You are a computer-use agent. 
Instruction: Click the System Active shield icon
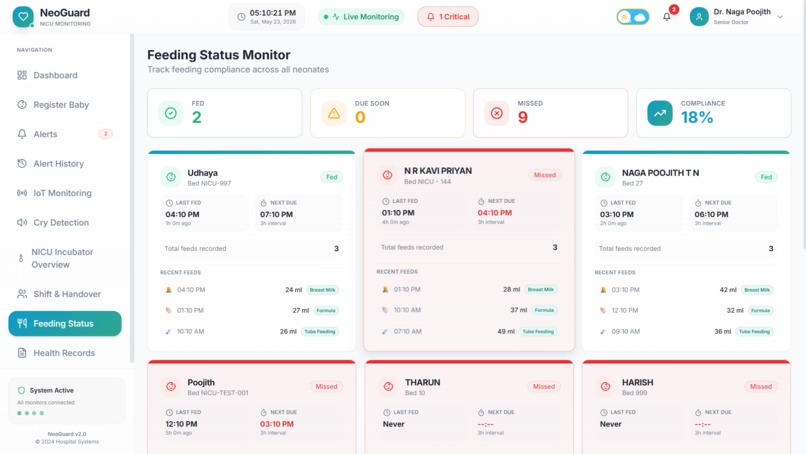click(21, 390)
